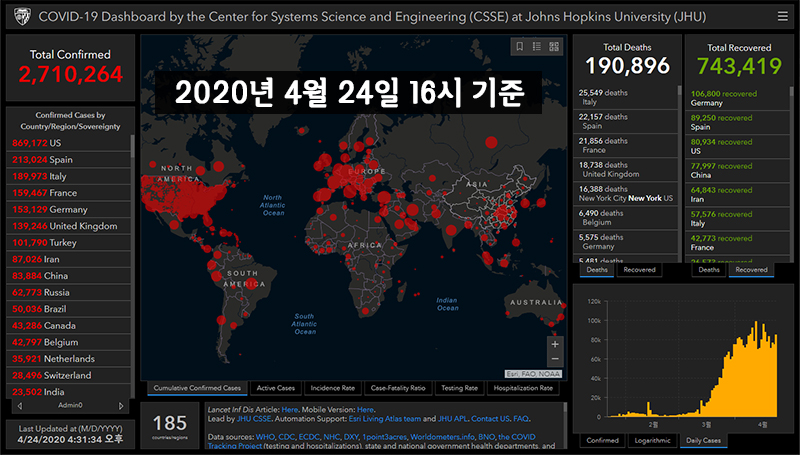Click 106,800 recovered Germany entry
This screenshot has height=455, width=800.
tap(738, 98)
